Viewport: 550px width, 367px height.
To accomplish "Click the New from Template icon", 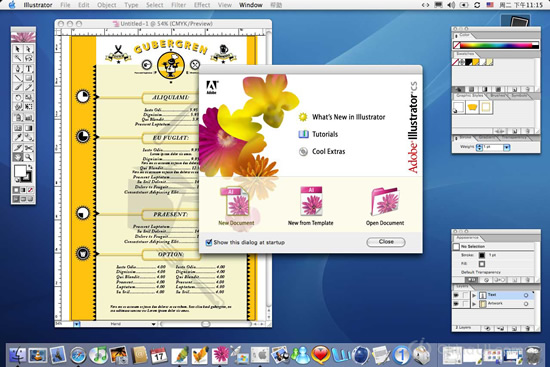I will [311, 201].
